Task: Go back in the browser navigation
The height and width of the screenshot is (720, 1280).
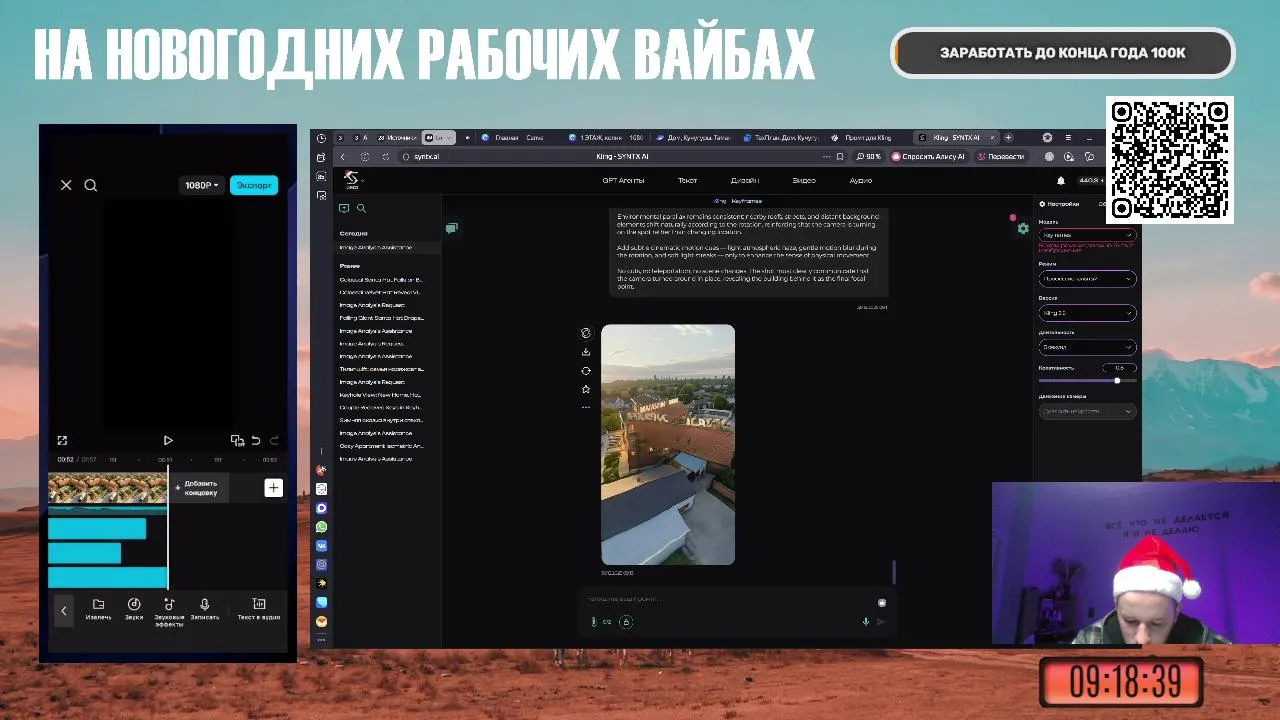Action: [x=343, y=157]
